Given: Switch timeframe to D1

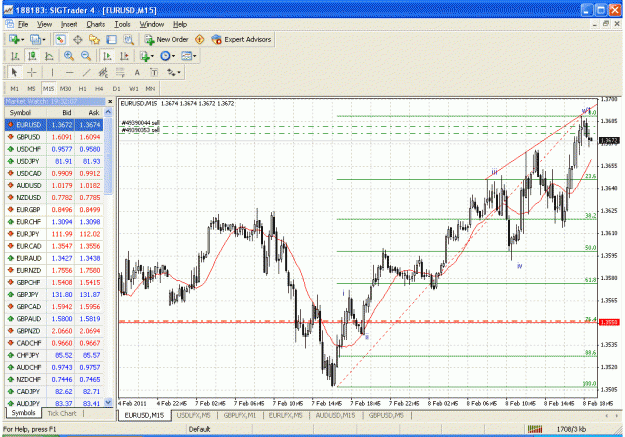Looking at the screenshot, I should [116, 89].
